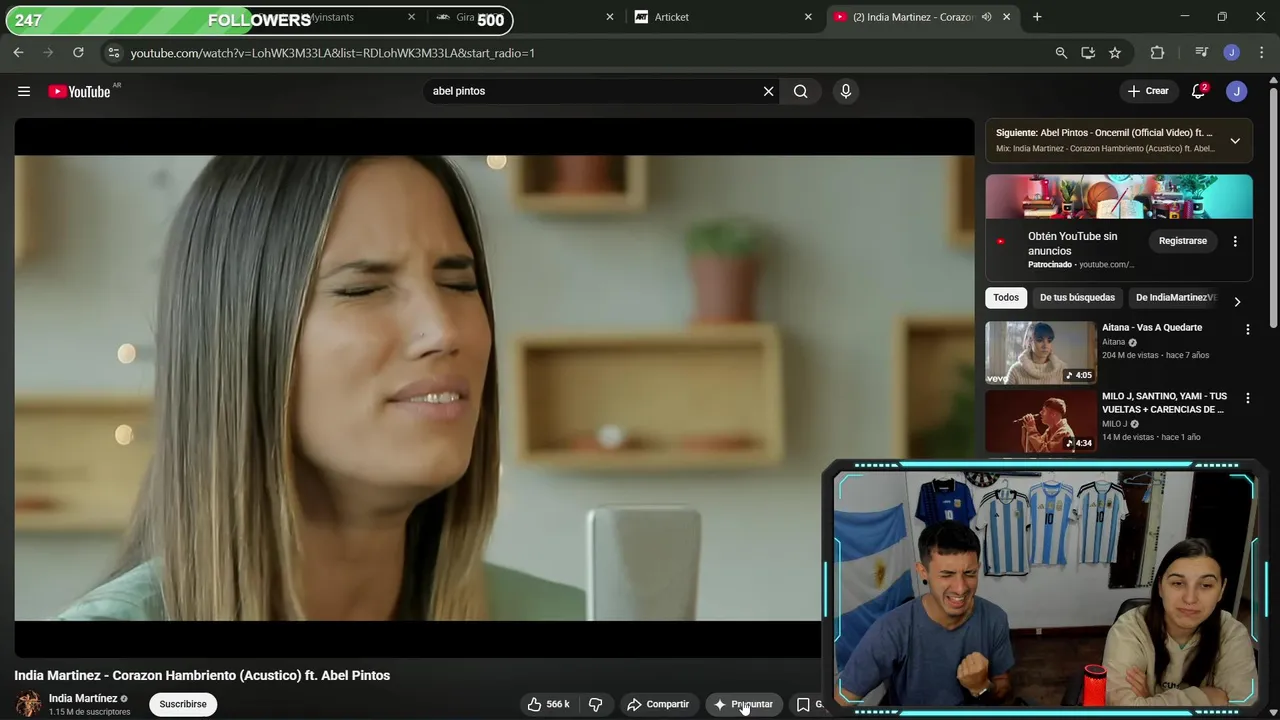The height and width of the screenshot is (720, 1280).
Task: Click Registrarse on the YouTube ad
Action: (x=1183, y=241)
